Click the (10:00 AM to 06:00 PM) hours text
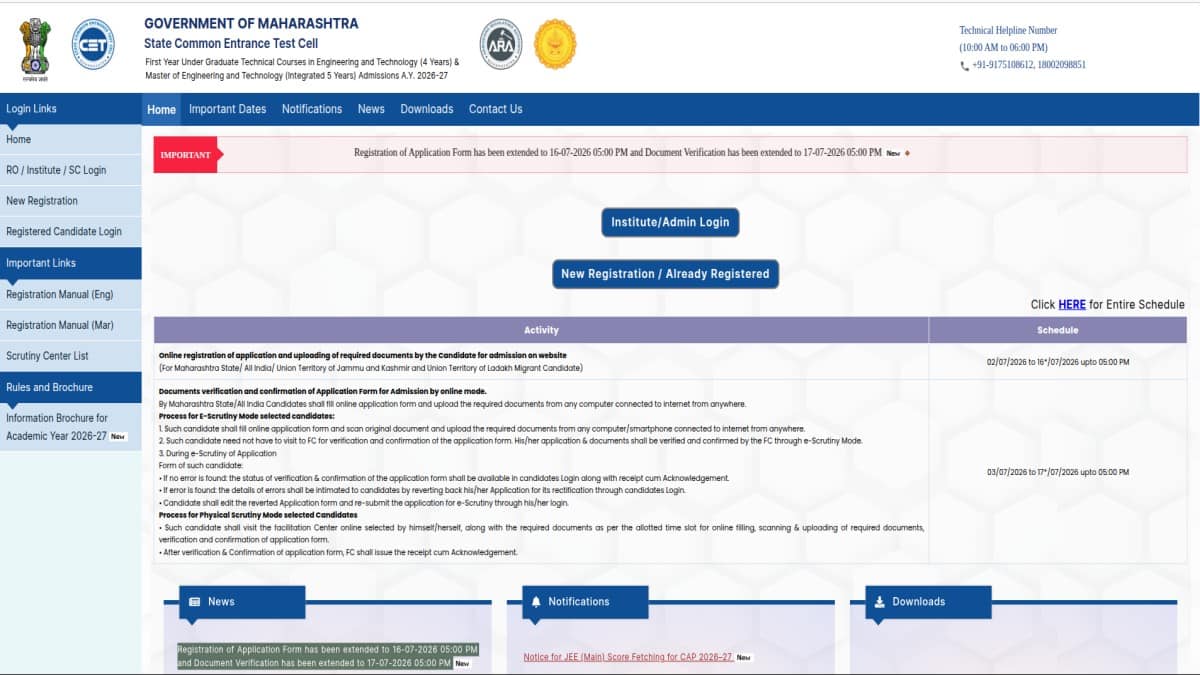 (1003, 47)
